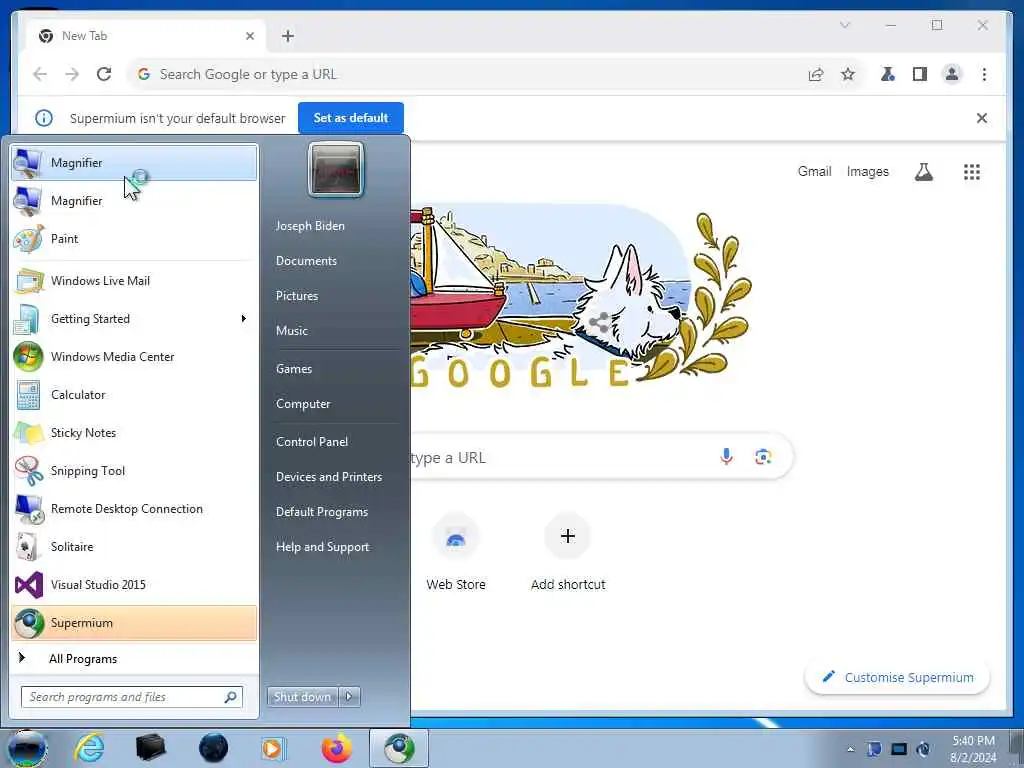Open Windows Live Mail
1024x768 pixels.
pos(134,281)
